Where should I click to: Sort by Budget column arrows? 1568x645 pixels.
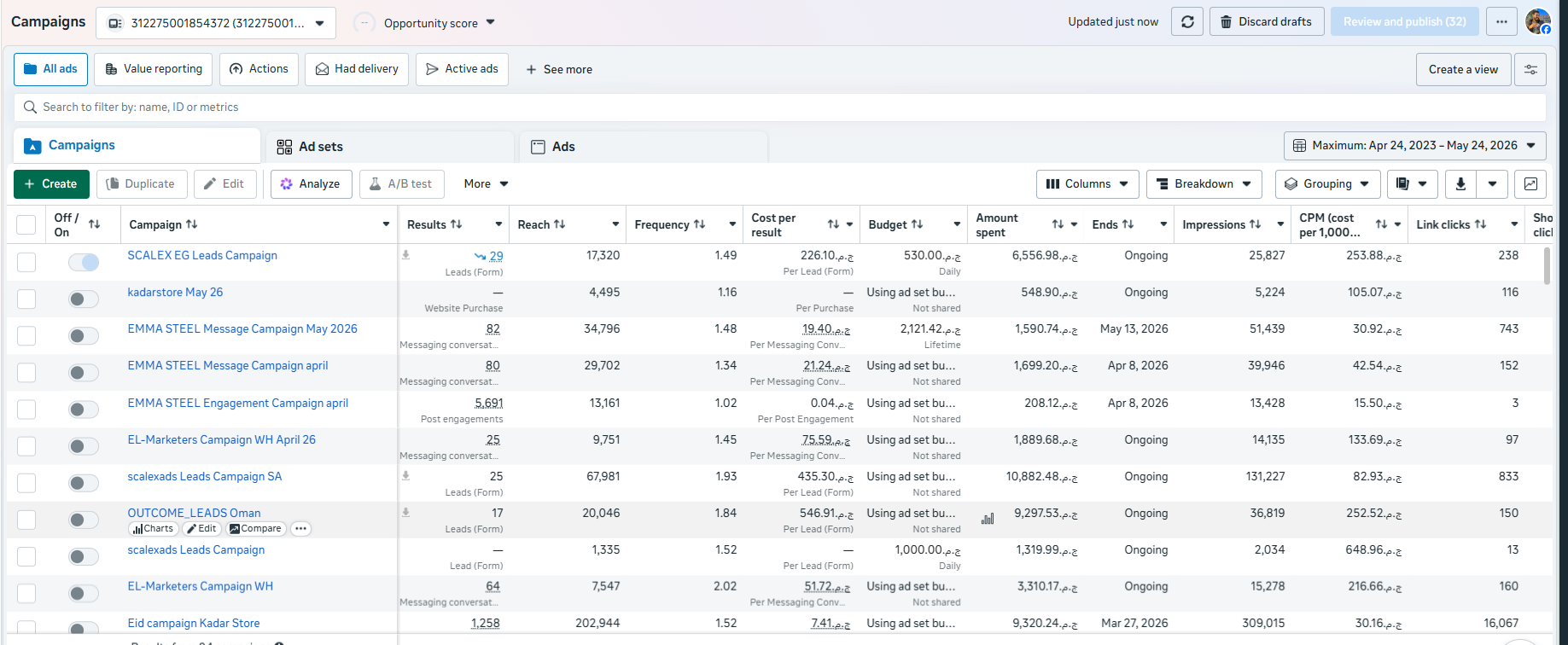[918, 224]
